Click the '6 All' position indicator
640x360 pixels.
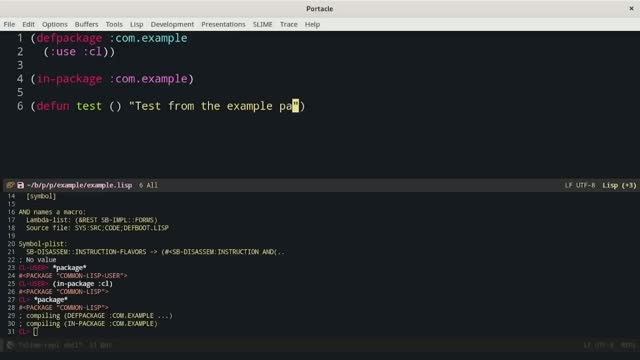click(148, 185)
